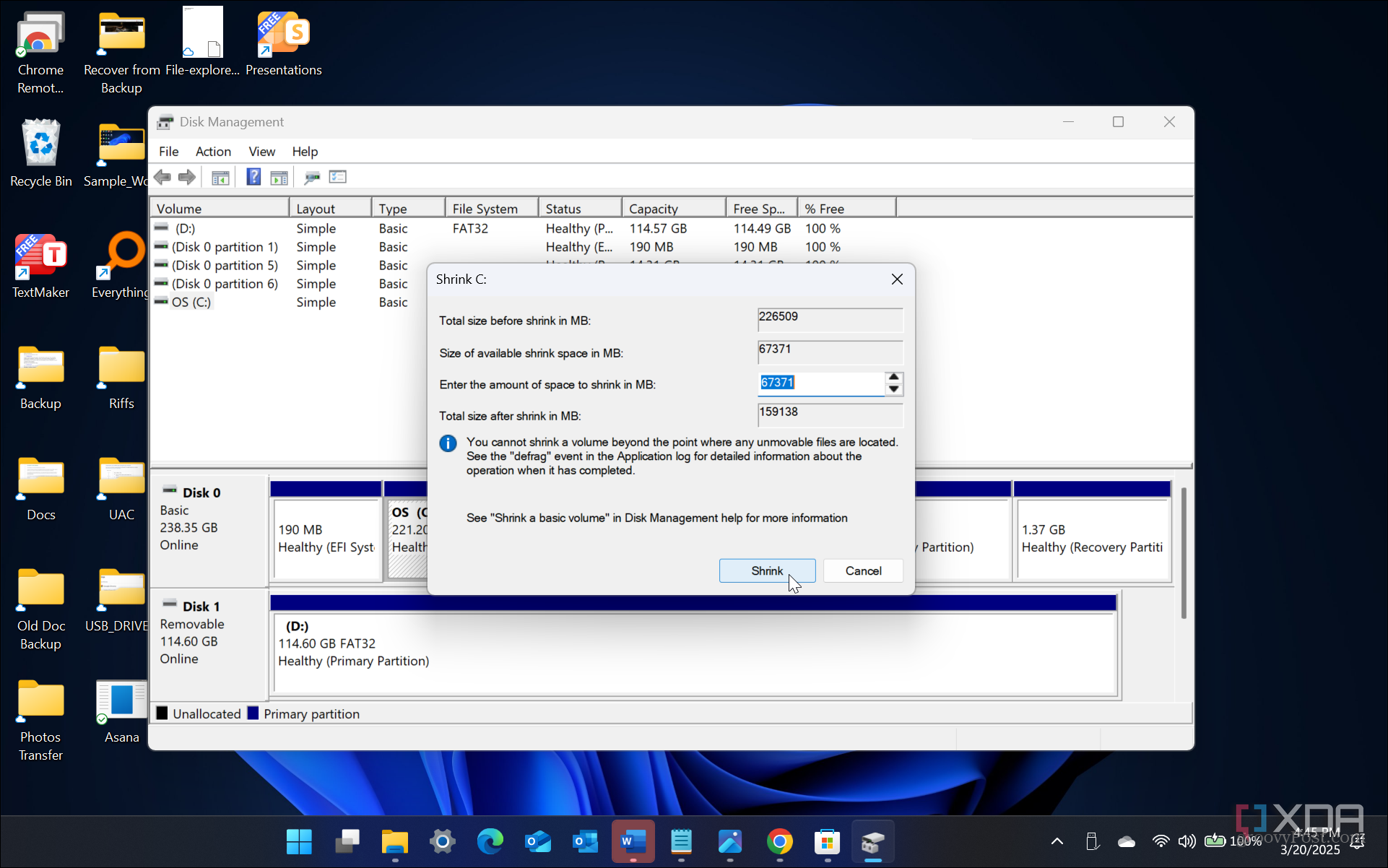This screenshot has height=868, width=1388.
Task: Select the OS (C:) volume row
Action: [x=191, y=303]
